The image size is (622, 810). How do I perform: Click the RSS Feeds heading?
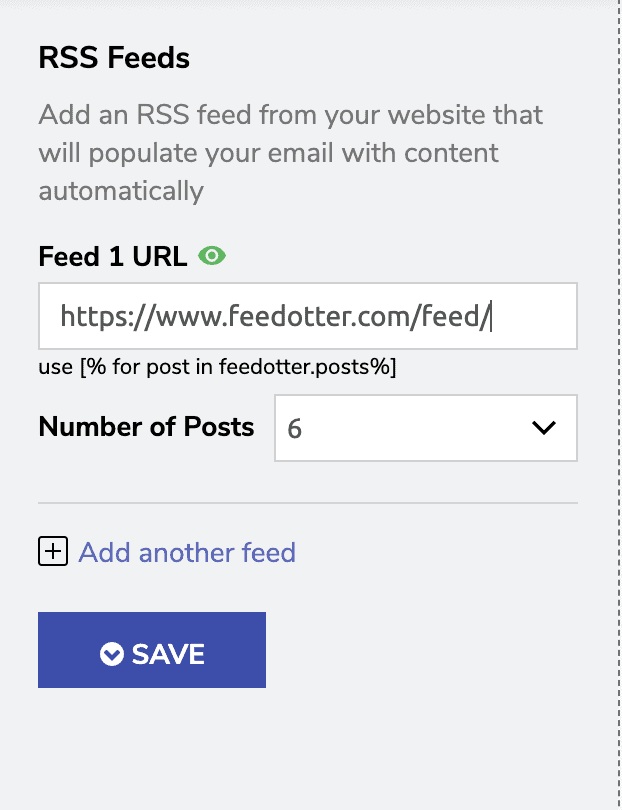tap(113, 58)
